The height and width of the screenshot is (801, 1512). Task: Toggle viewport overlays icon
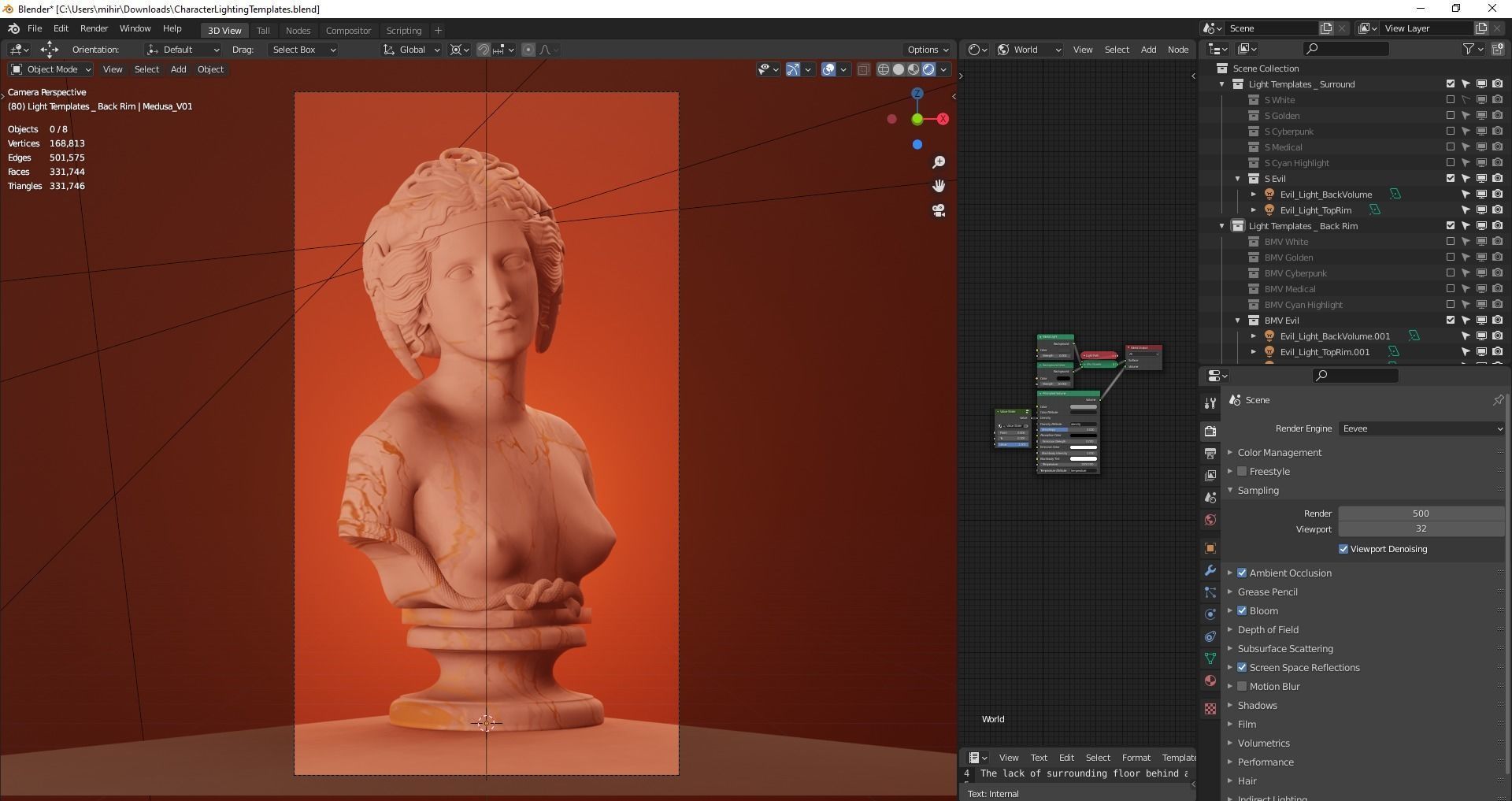(x=828, y=69)
